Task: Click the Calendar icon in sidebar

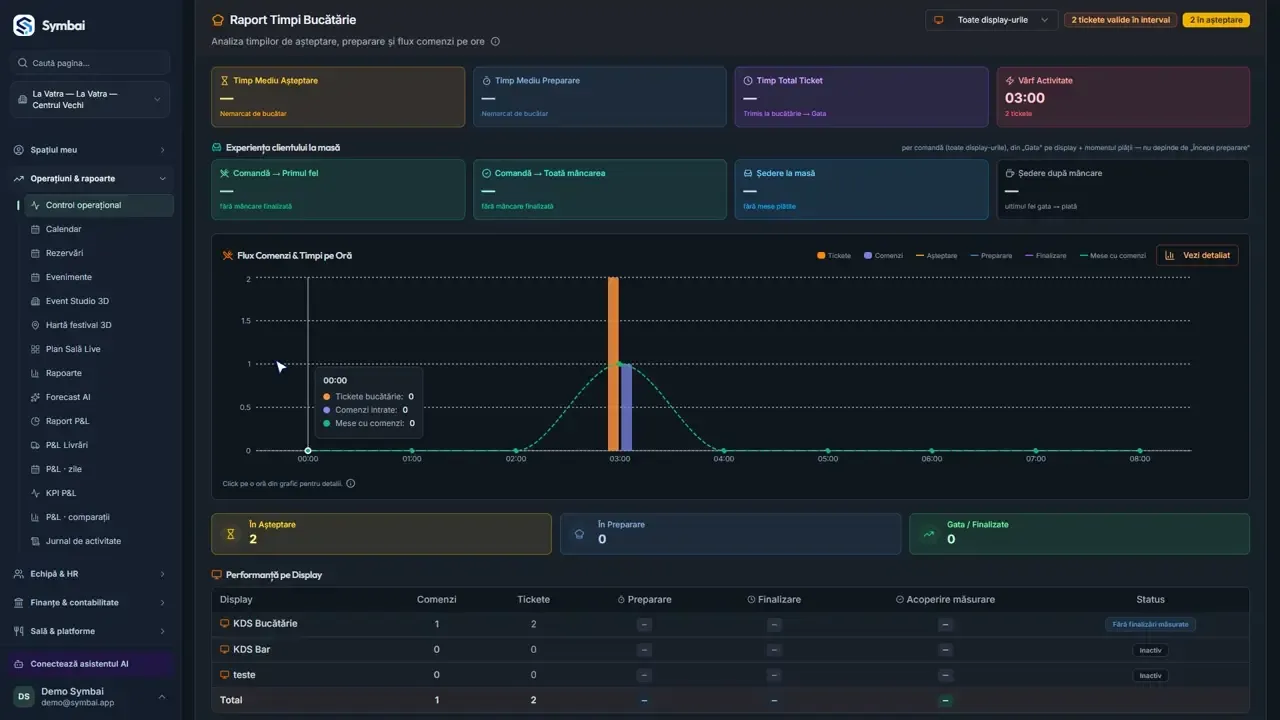Action: tap(35, 229)
